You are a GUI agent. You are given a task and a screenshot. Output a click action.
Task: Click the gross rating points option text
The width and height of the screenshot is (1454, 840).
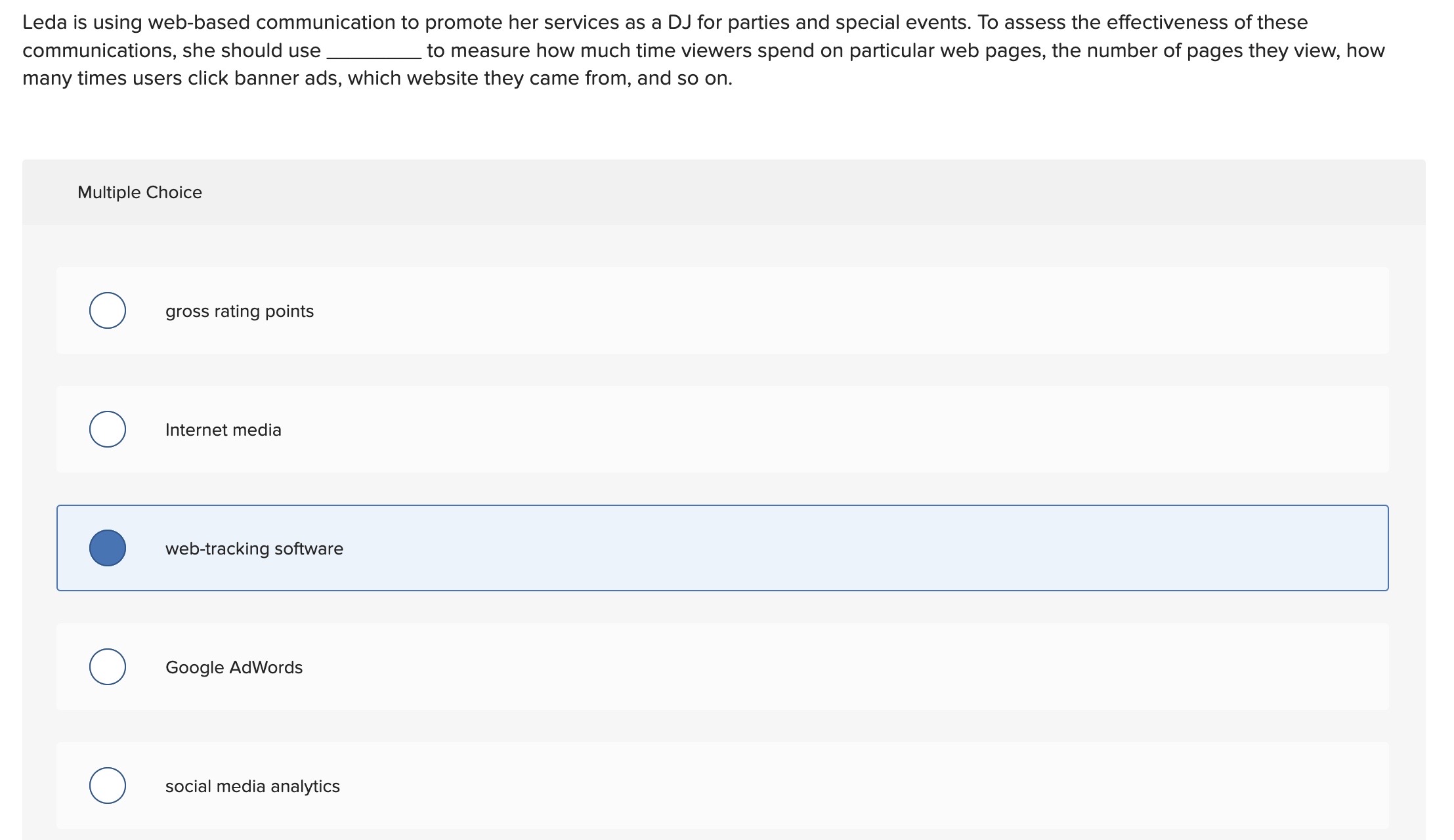click(x=240, y=311)
